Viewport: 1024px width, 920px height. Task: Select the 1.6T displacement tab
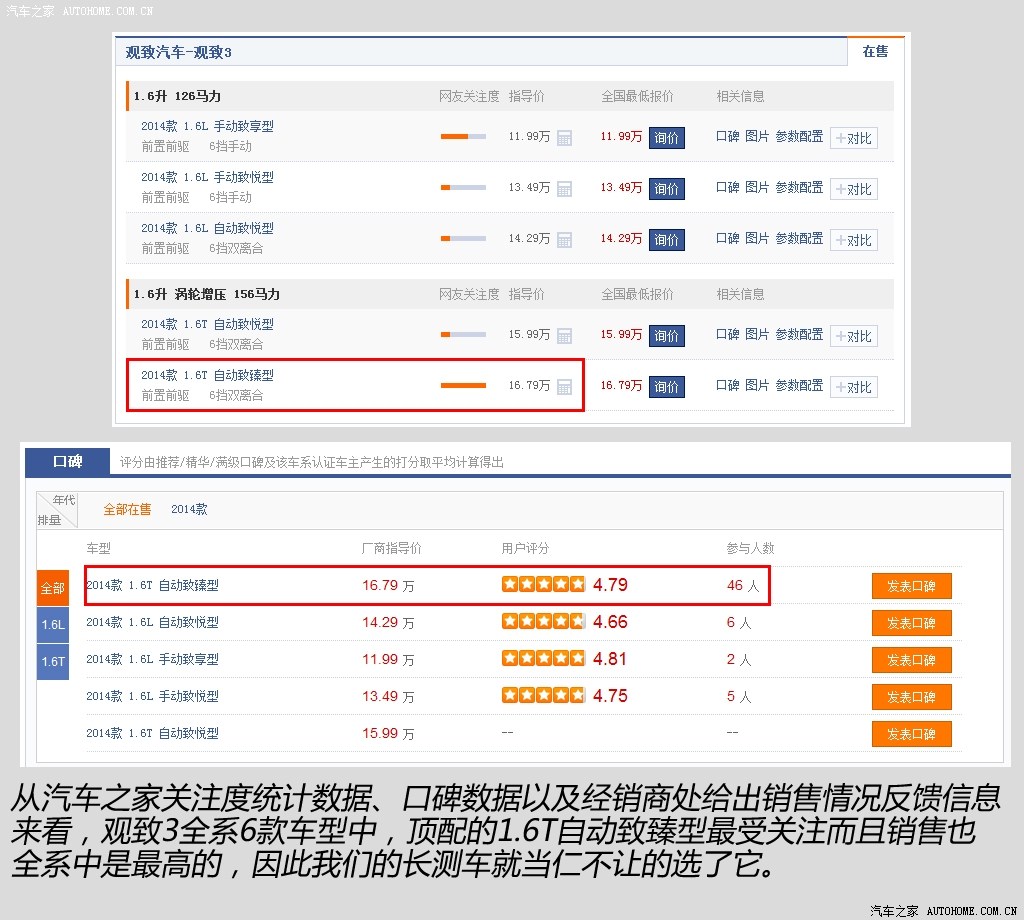click(53, 661)
